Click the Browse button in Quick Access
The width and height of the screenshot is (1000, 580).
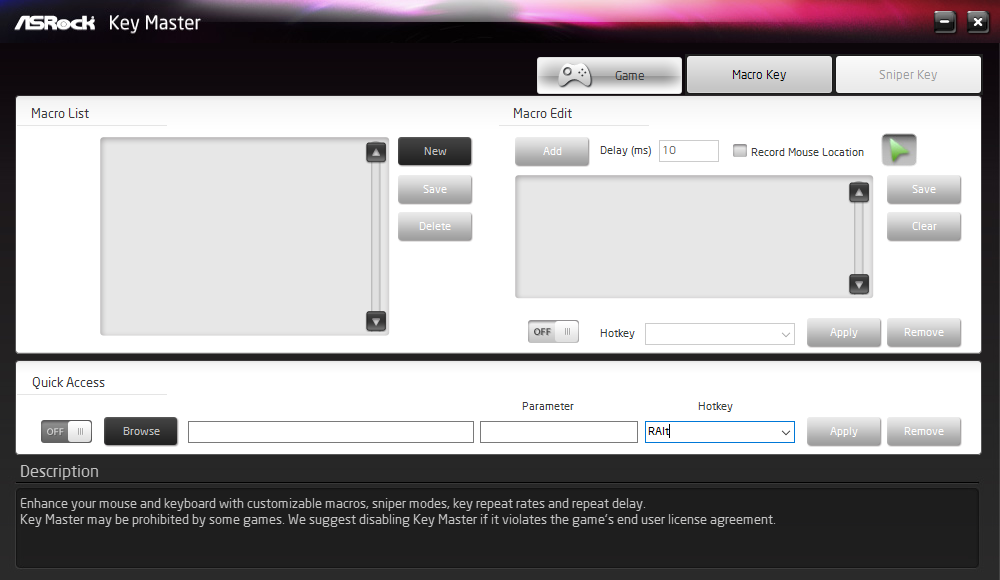tap(141, 431)
